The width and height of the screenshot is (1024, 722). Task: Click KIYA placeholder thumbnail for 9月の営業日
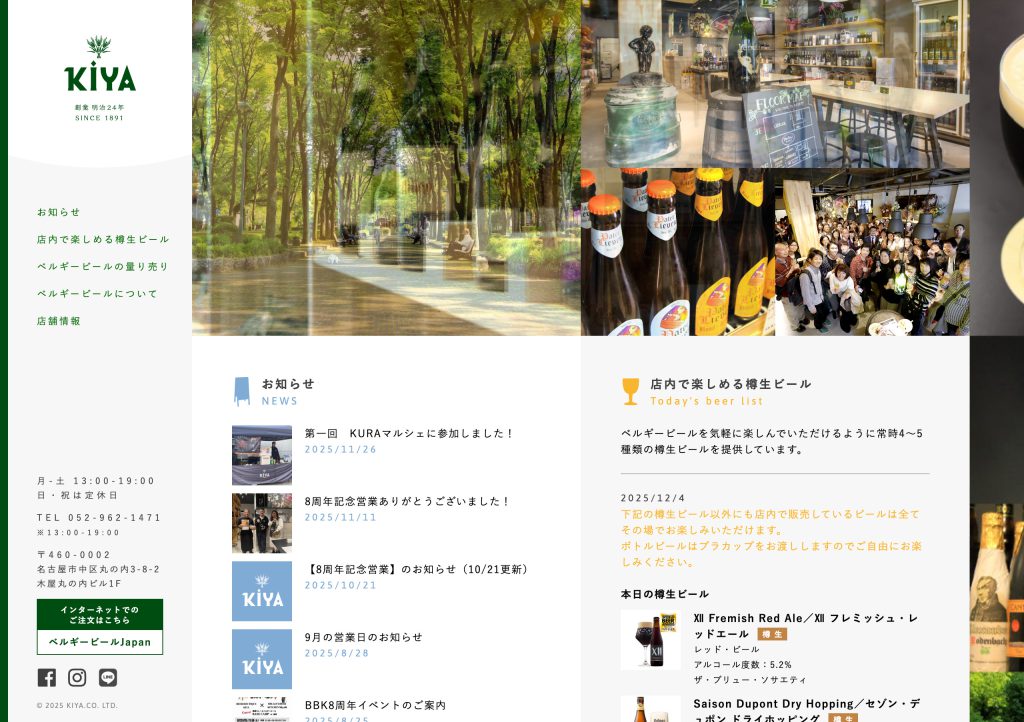coord(262,659)
